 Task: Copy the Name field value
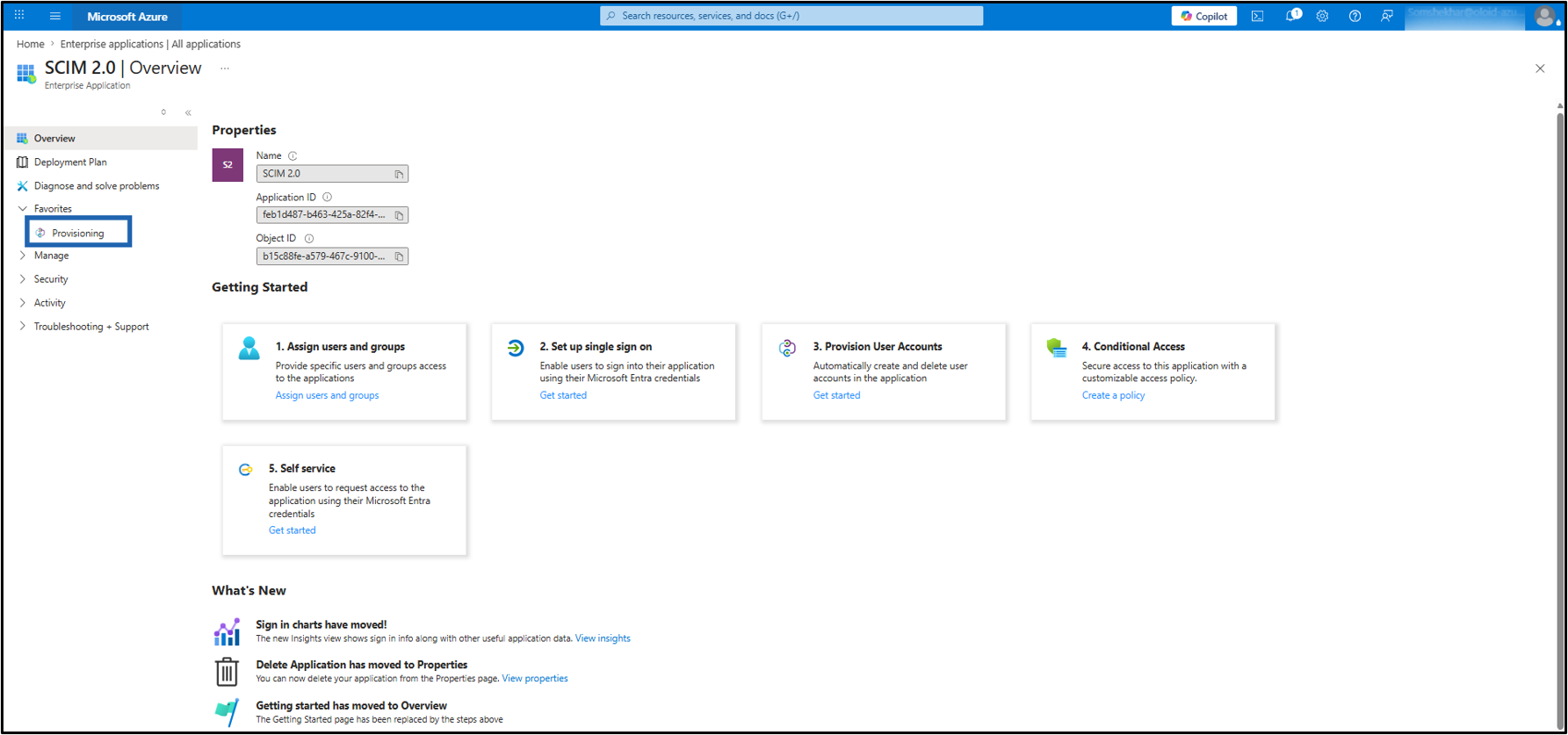[399, 174]
